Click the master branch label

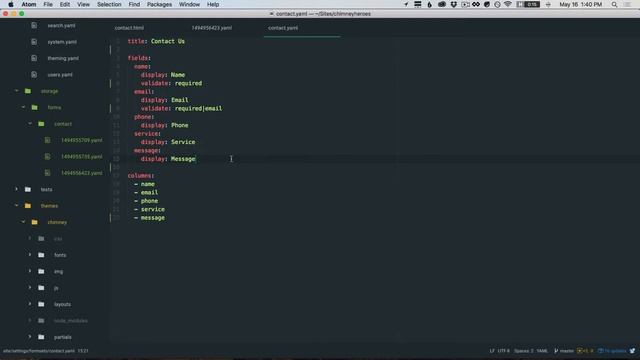[567, 351]
